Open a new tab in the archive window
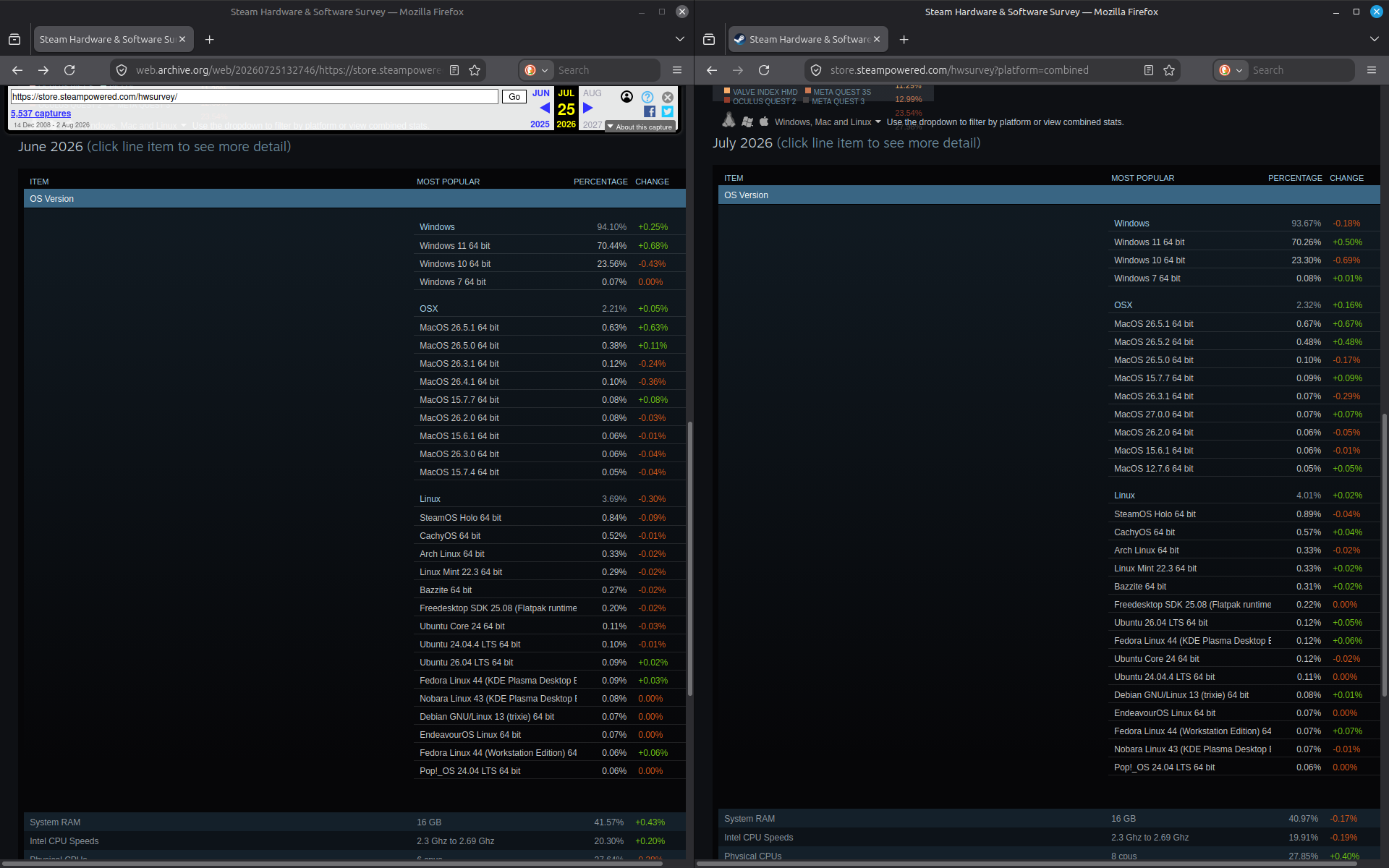Screen dimensions: 1389x868 click(209, 39)
